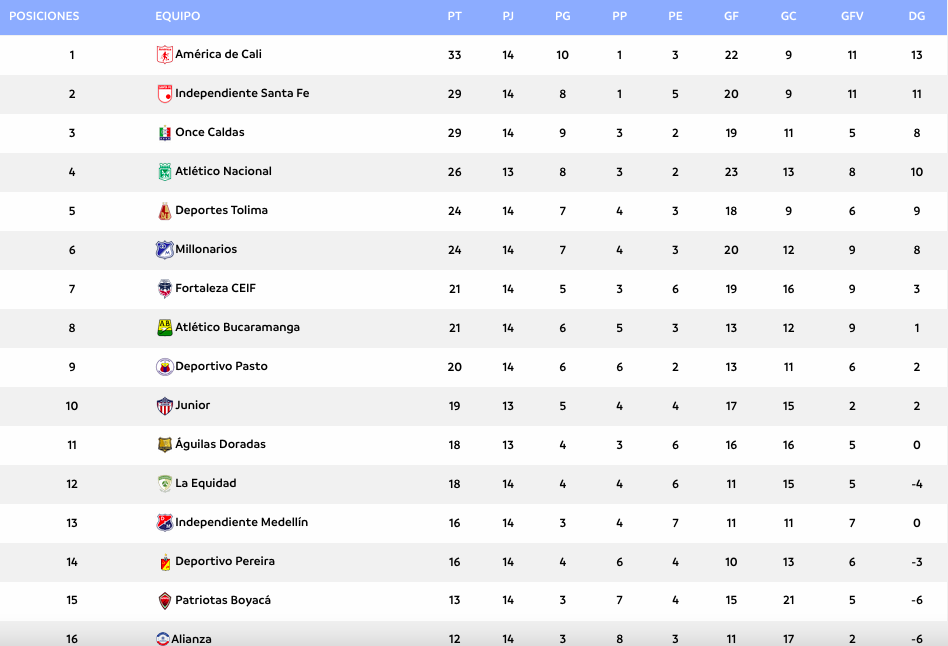Click the Independiente Santa Fe crest icon
Screen dimensions: 948x646
coord(164,94)
